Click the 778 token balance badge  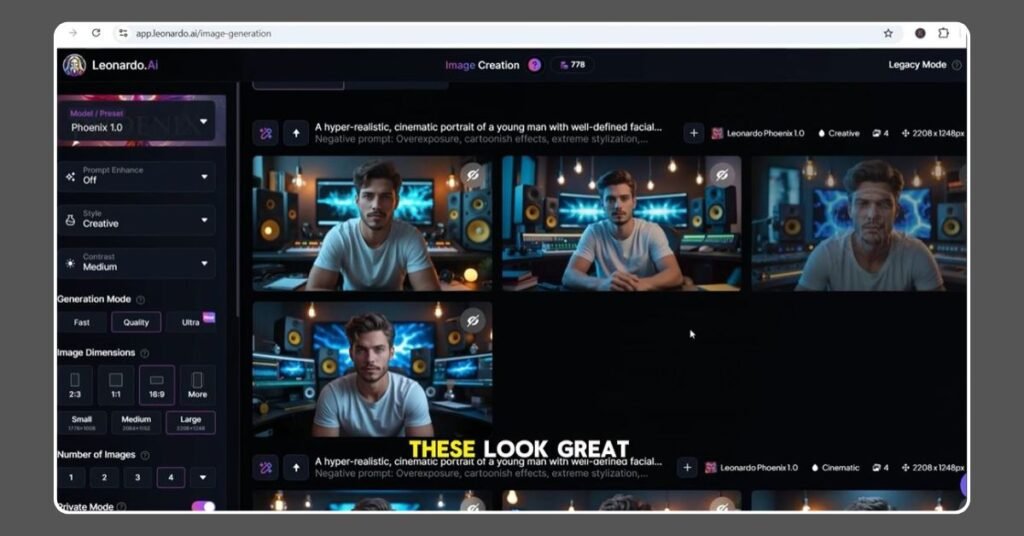click(x=572, y=65)
